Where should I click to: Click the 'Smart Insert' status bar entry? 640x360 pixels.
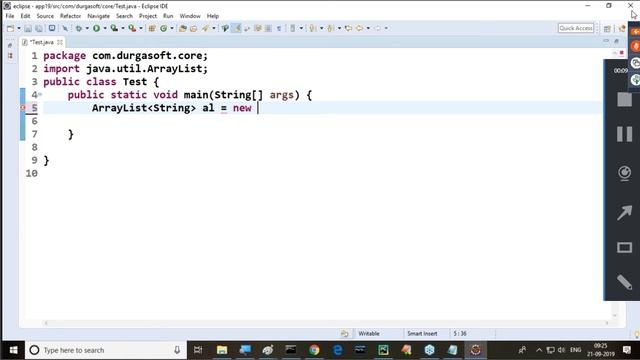pos(422,333)
